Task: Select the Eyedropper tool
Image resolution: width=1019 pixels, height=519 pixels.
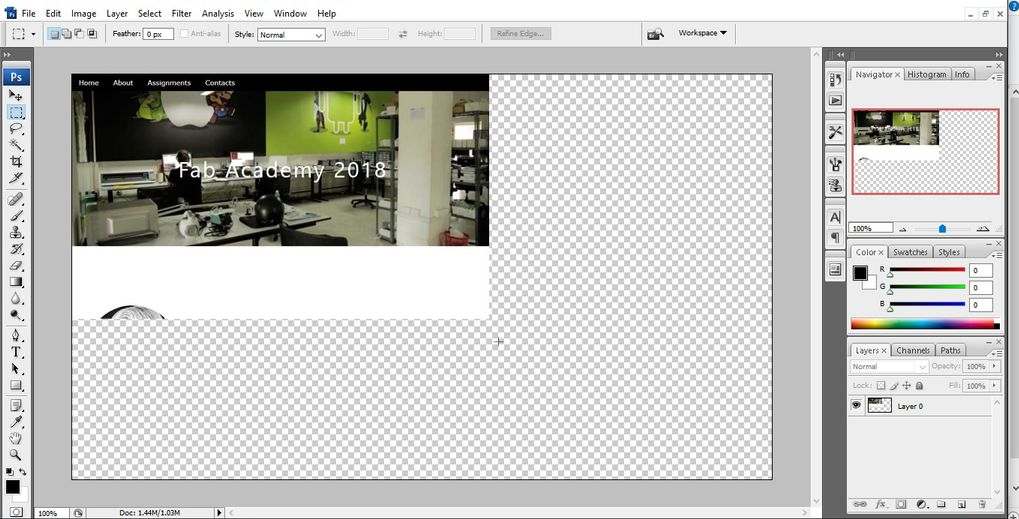Action: point(16,422)
